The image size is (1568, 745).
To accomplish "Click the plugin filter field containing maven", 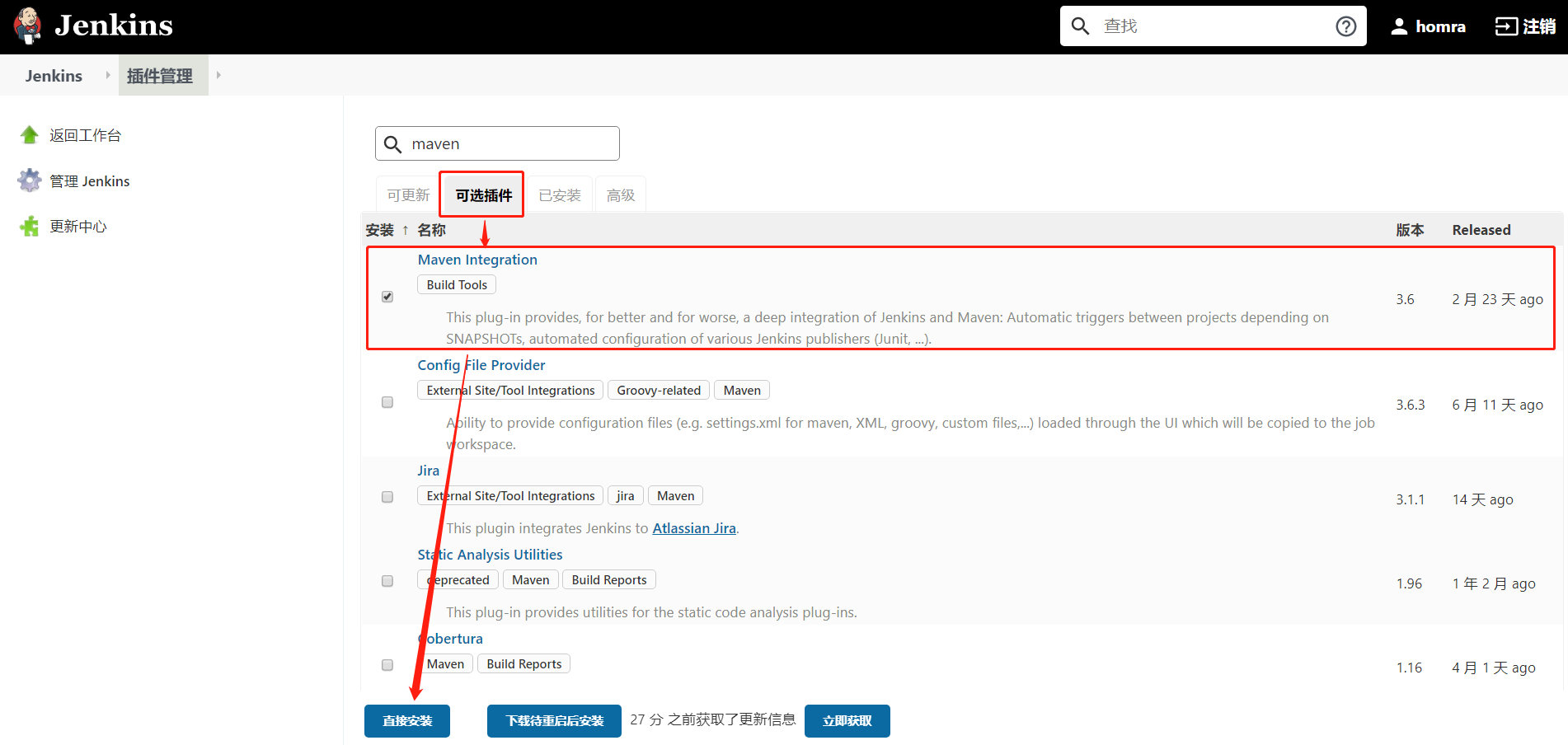I will click(497, 144).
